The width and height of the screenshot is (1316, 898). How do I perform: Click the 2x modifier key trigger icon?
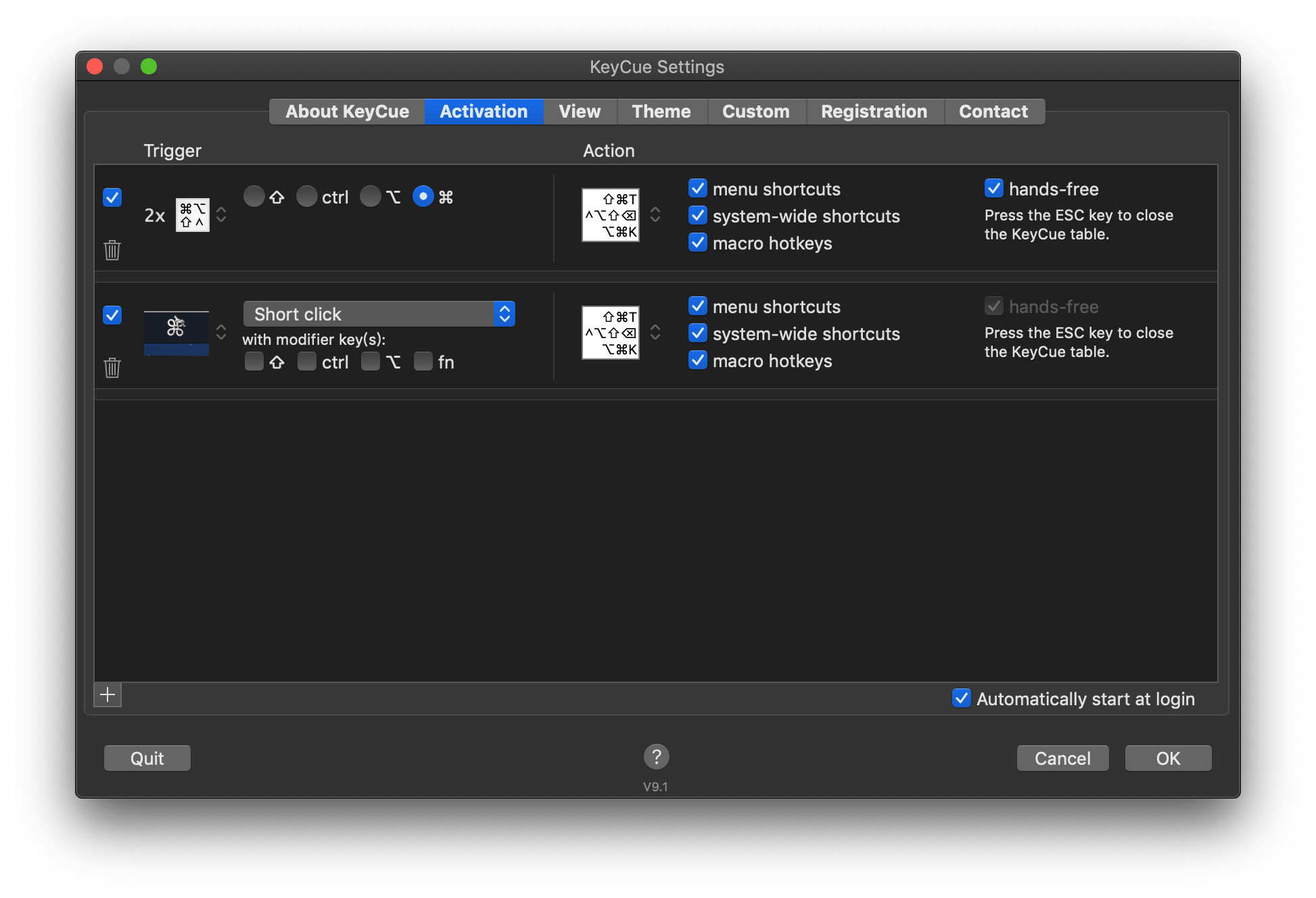point(193,215)
